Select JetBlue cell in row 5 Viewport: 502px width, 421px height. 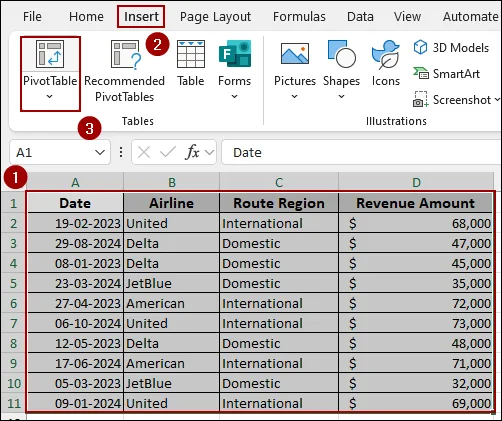(x=172, y=283)
